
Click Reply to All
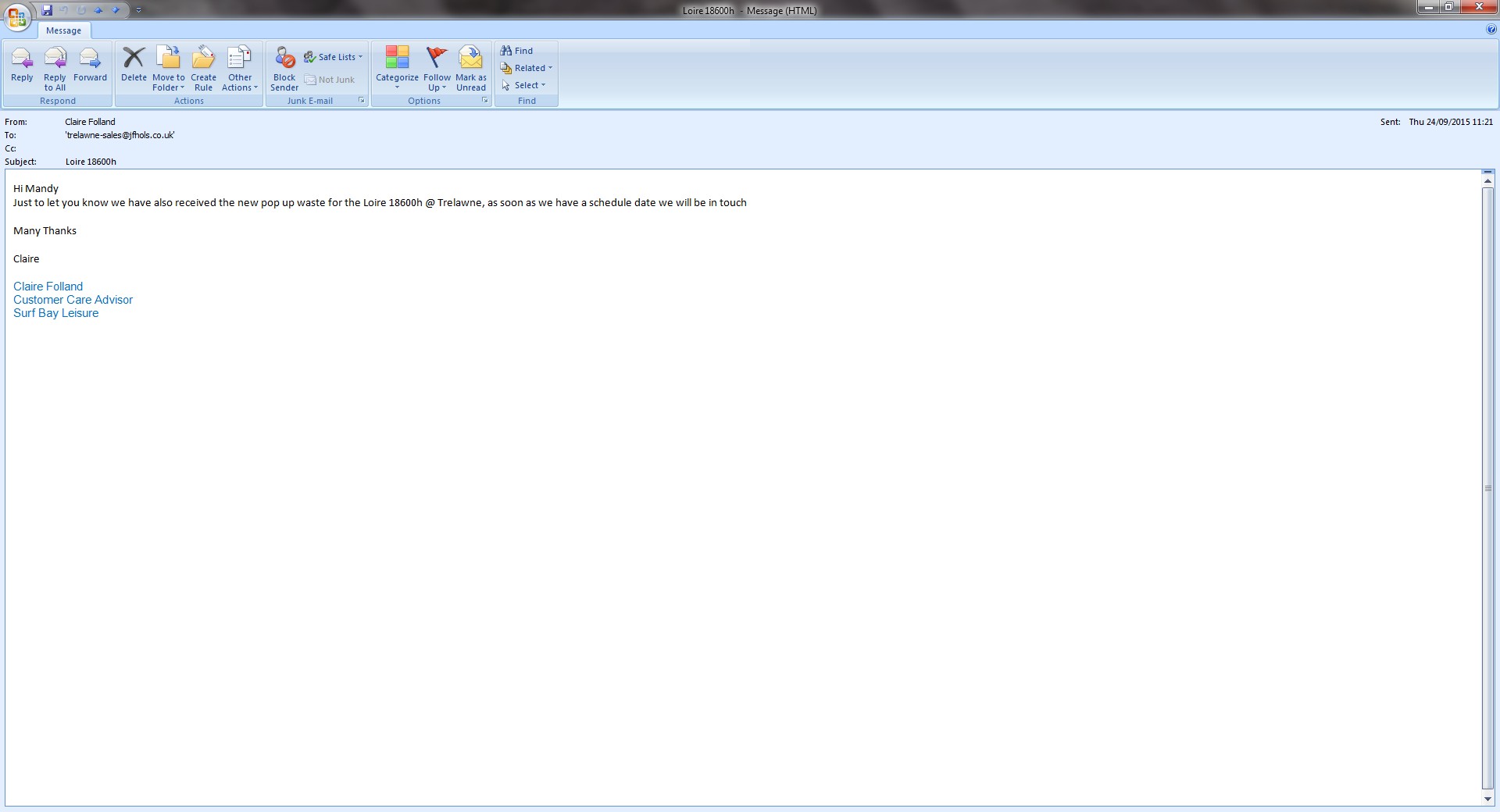coord(55,68)
